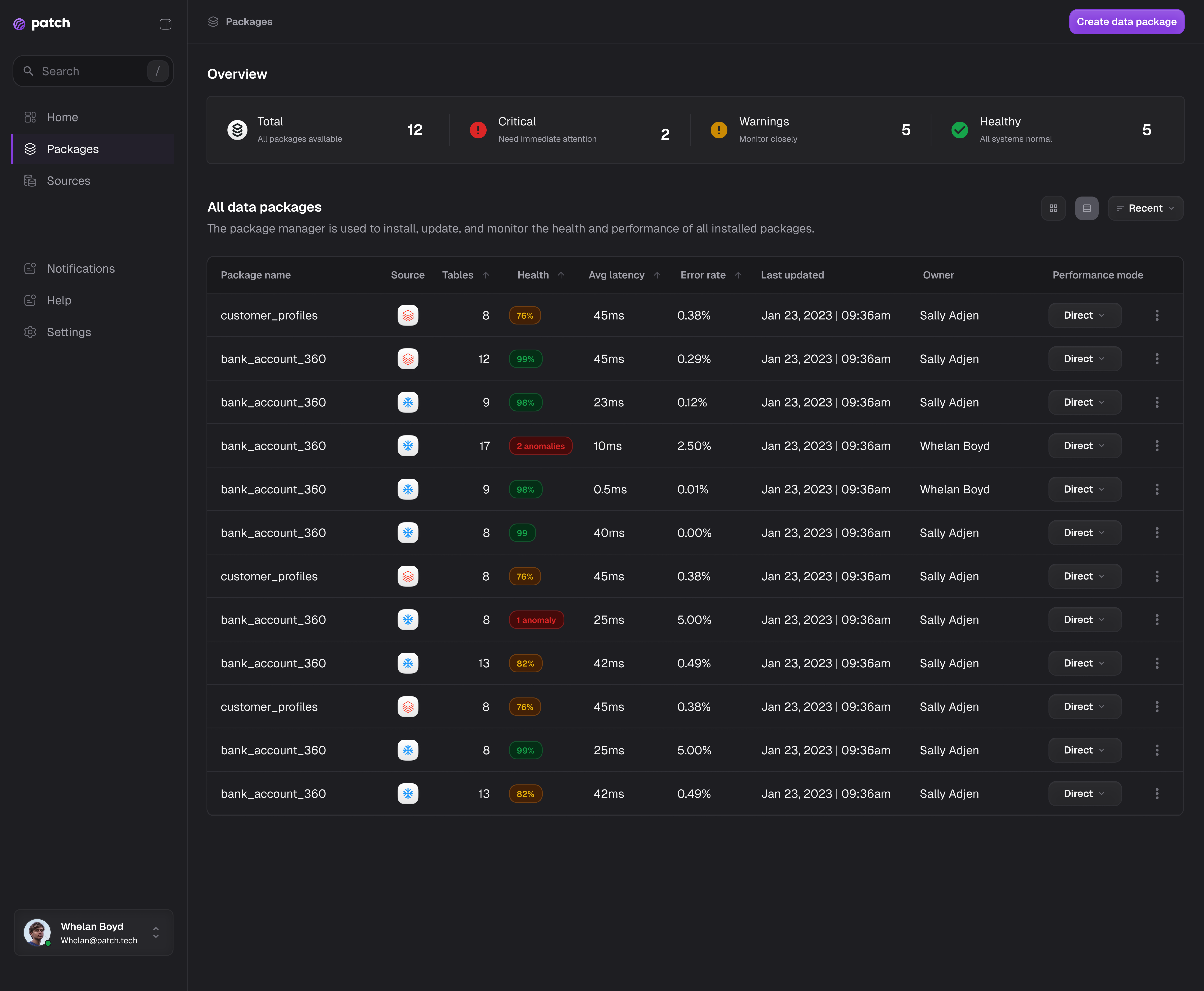Click the Notifications sidebar icon
Image resolution: width=1204 pixels, height=991 pixels.
click(30, 268)
